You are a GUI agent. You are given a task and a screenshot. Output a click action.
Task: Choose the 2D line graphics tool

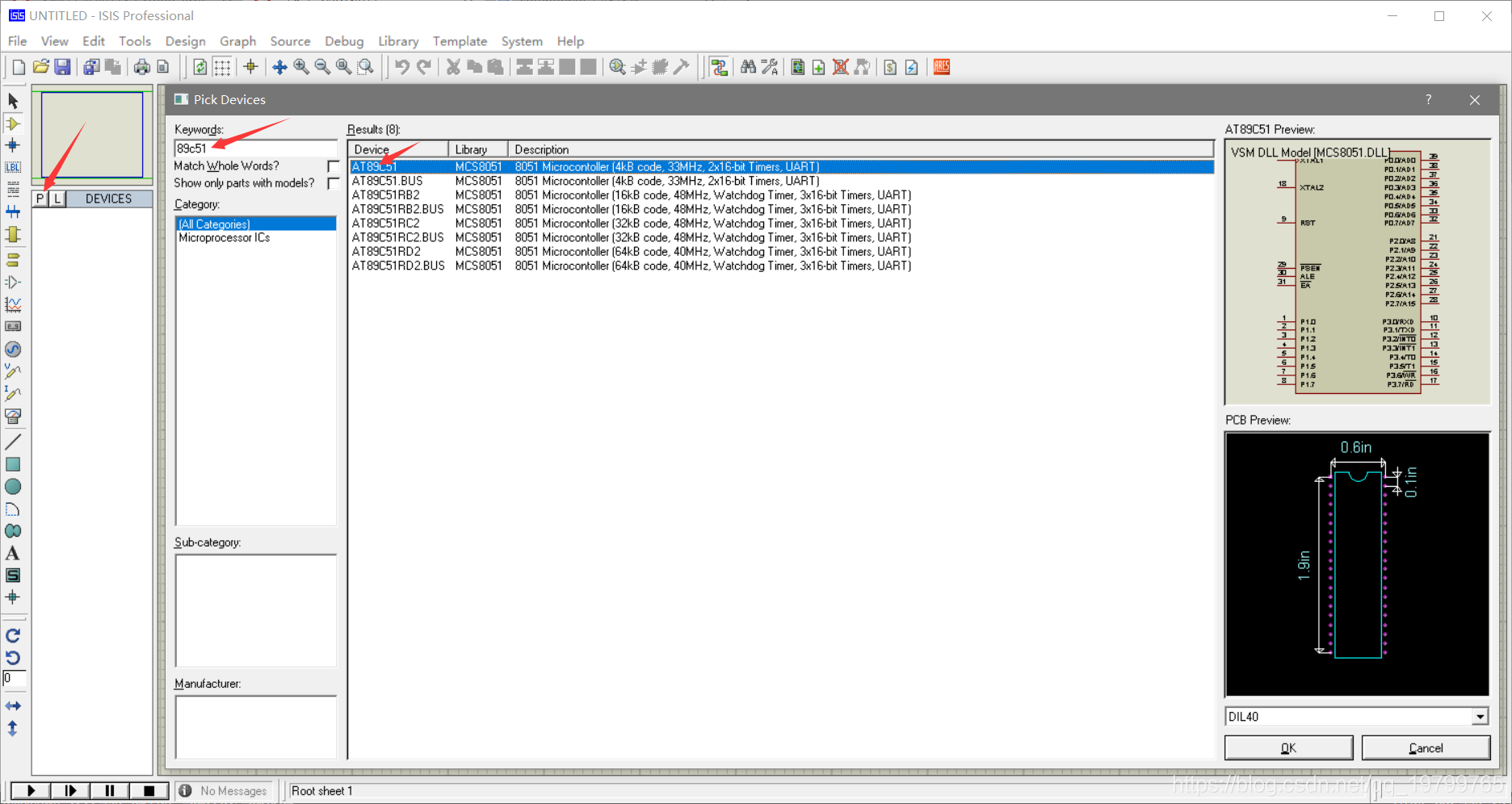pos(13,442)
